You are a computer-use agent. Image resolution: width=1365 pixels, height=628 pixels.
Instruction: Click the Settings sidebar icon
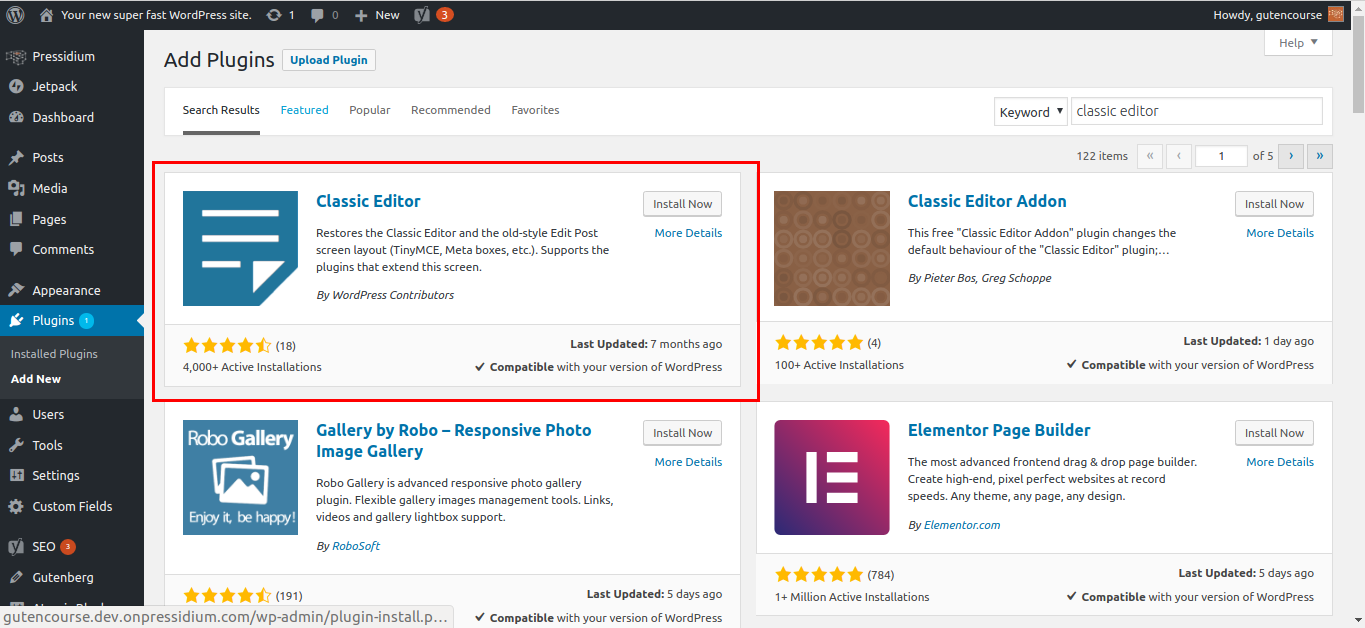[16, 475]
